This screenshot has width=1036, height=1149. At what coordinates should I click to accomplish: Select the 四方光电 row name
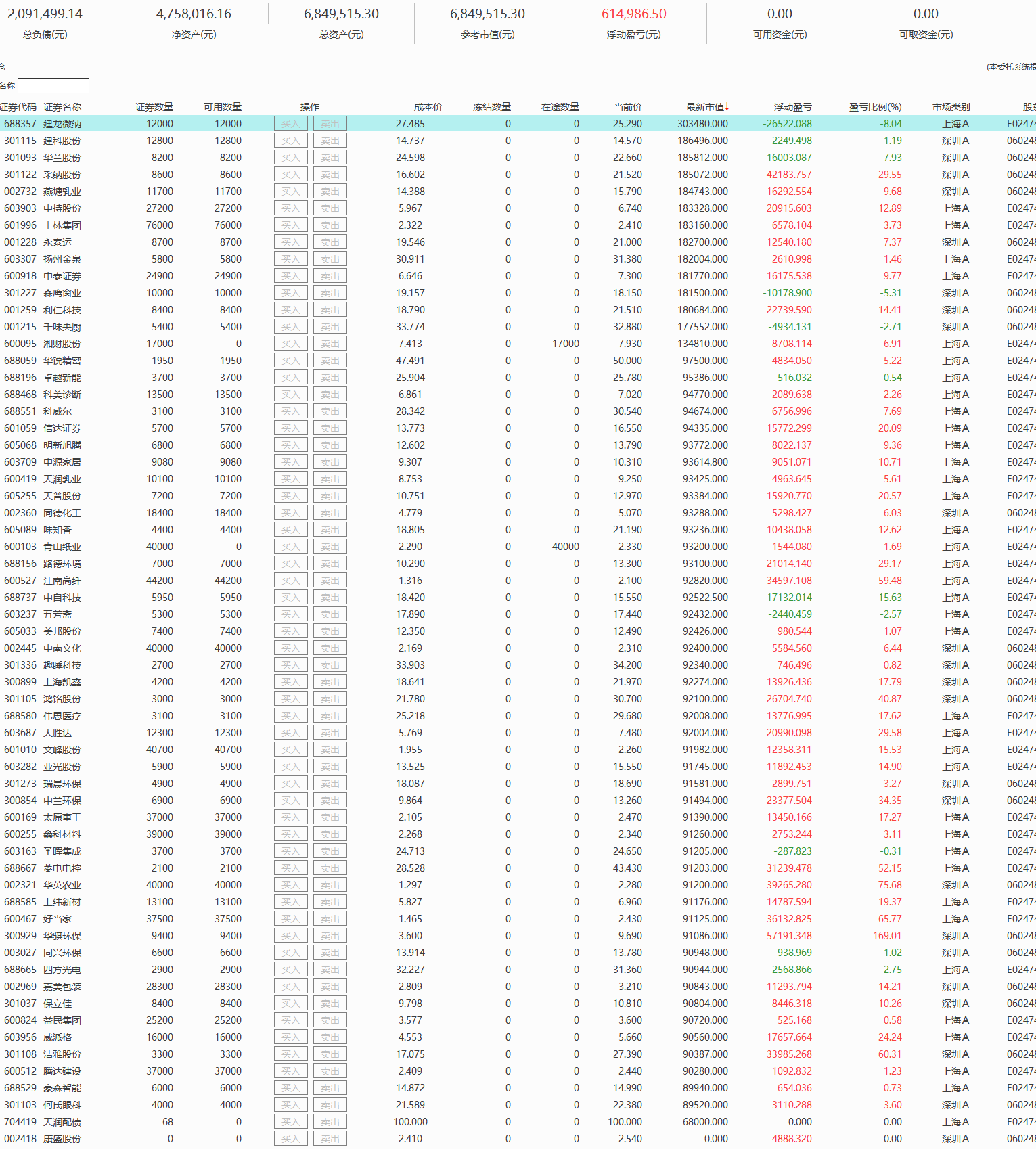(x=62, y=970)
